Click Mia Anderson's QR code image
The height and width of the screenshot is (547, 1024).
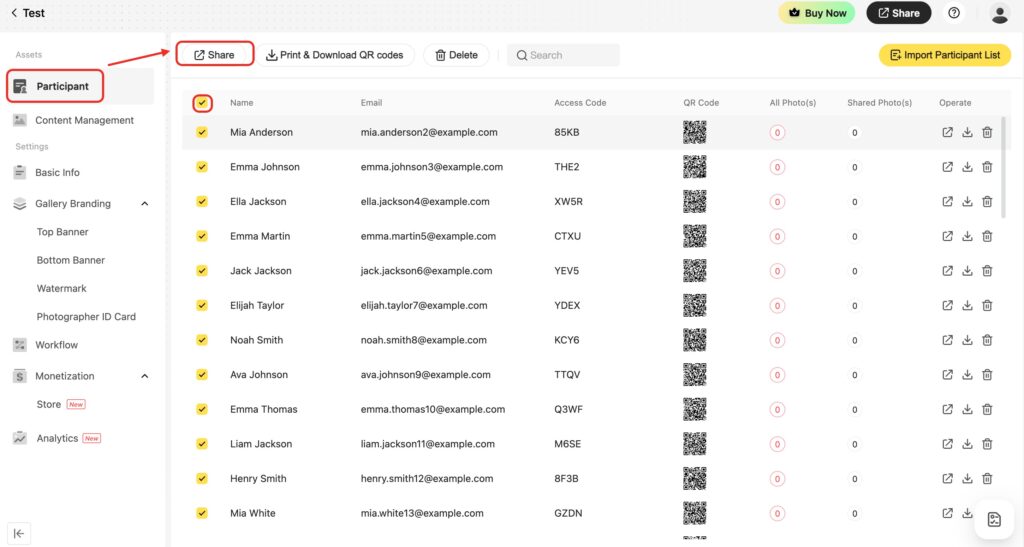click(694, 132)
